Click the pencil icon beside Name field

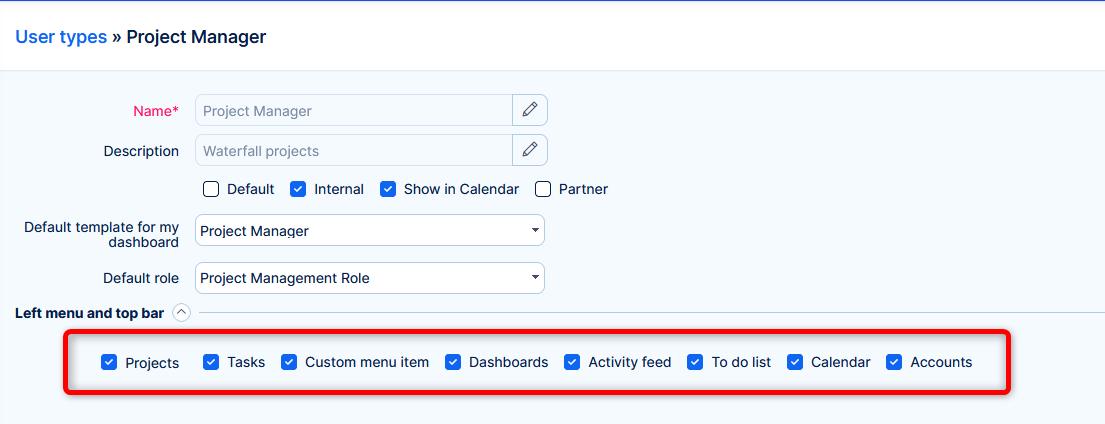coord(530,110)
